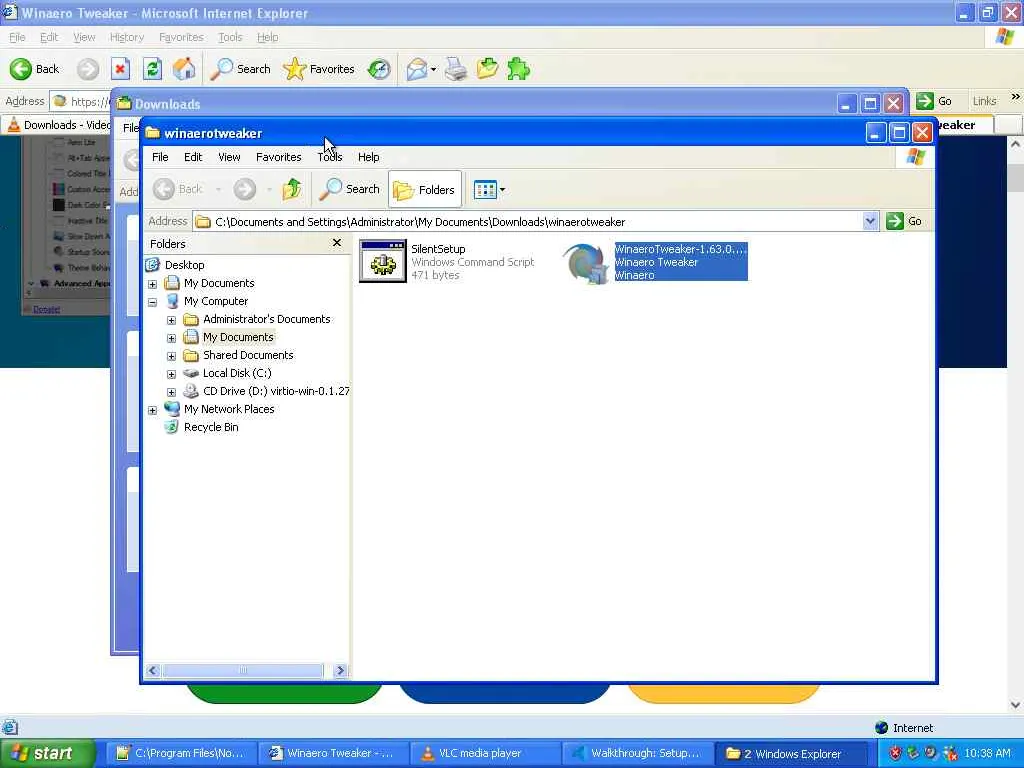
Task: Open Internet Explorer File menu
Action: tap(17, 37)
